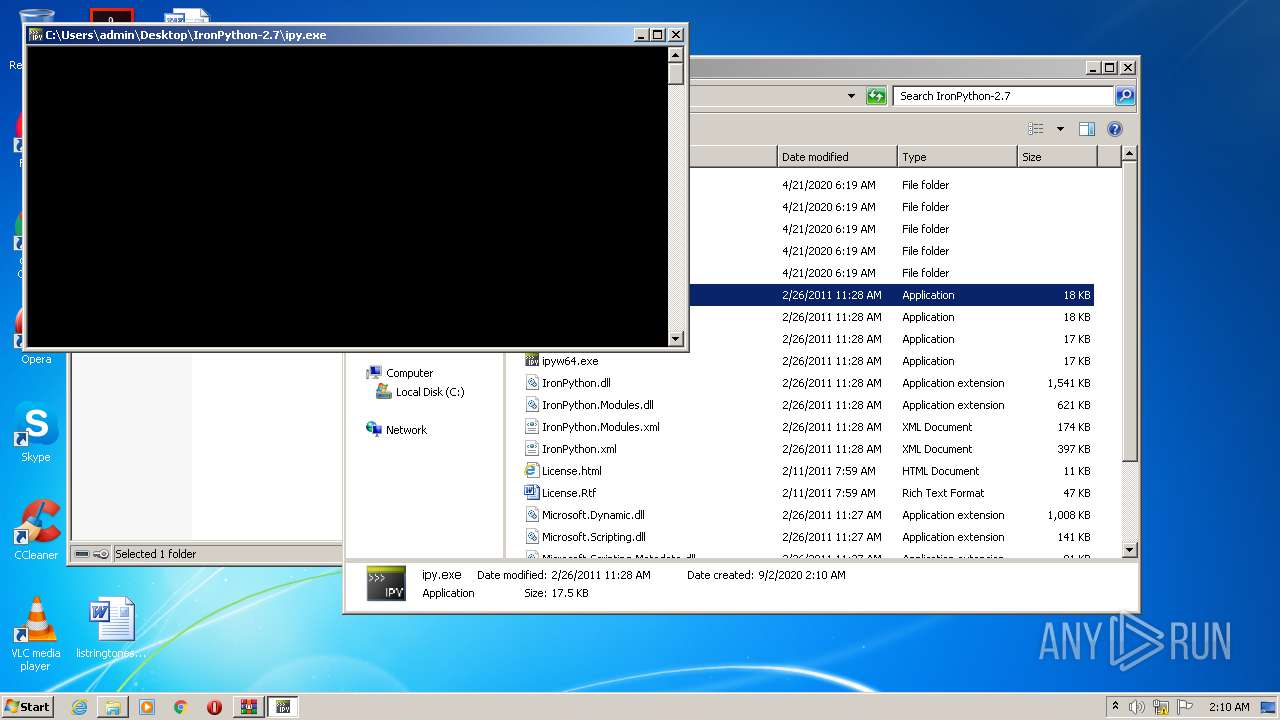Click the console window scroll-down arrow
The image size is (1280, 720).
tap(676, 339)
